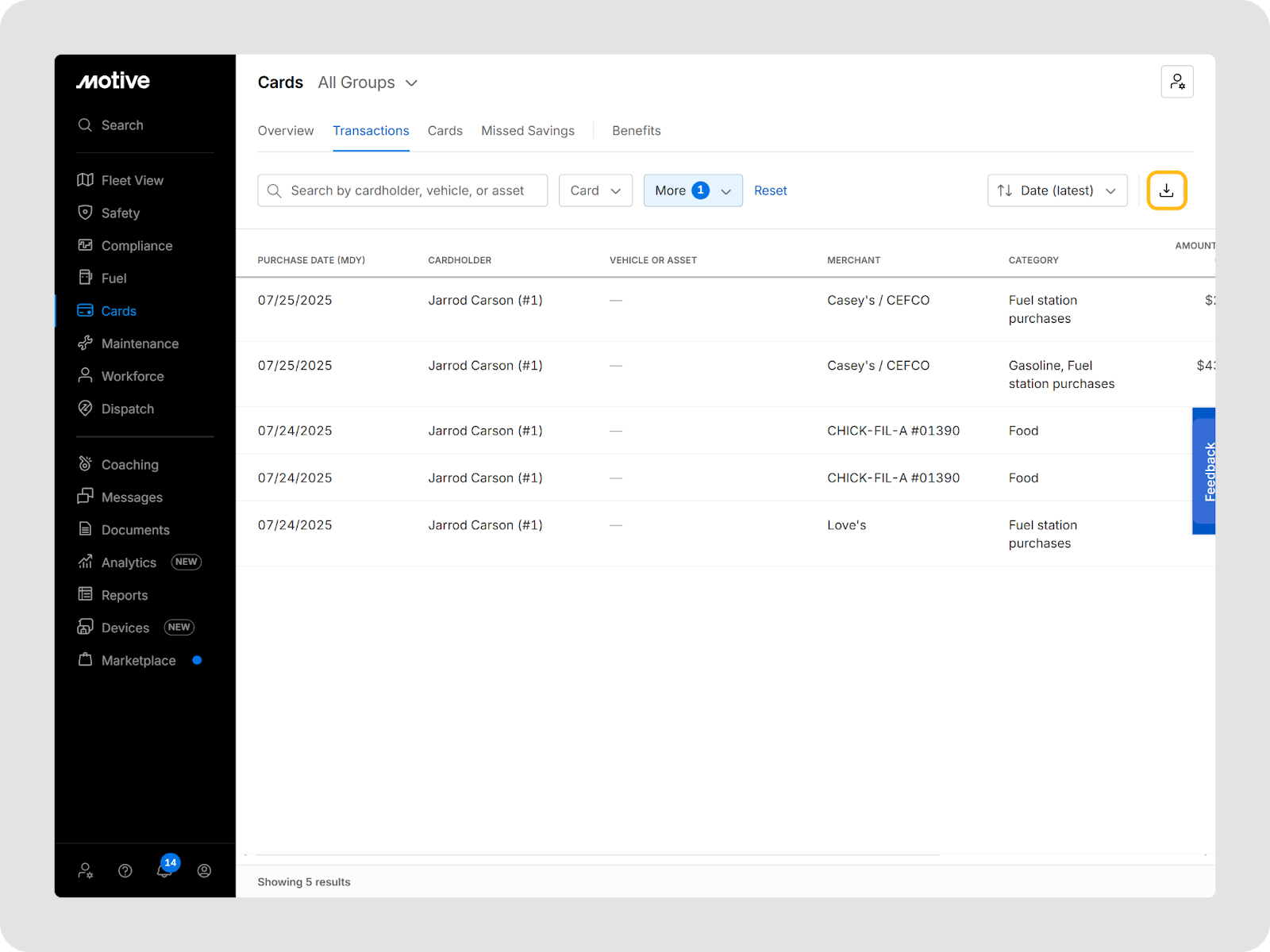Switch to the Overview tab

286,131
